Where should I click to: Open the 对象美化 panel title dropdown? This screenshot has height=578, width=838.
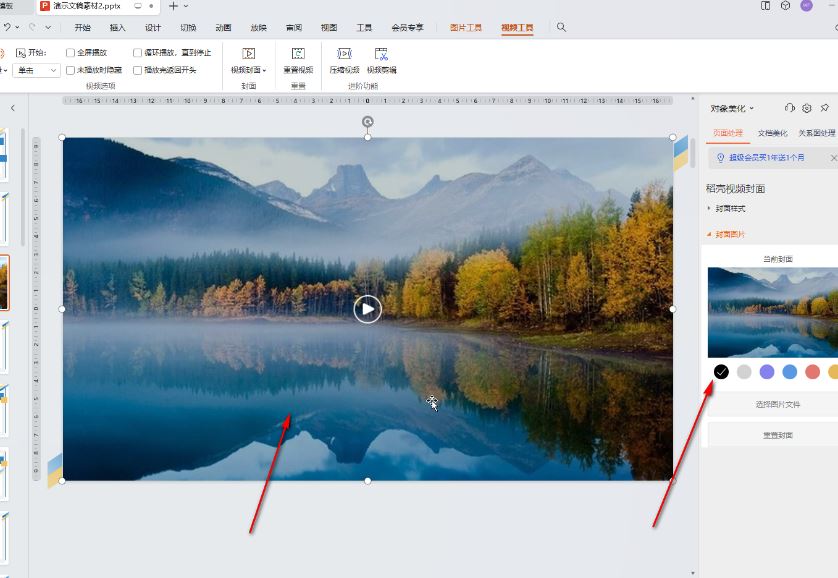click(x=733, y=108)
